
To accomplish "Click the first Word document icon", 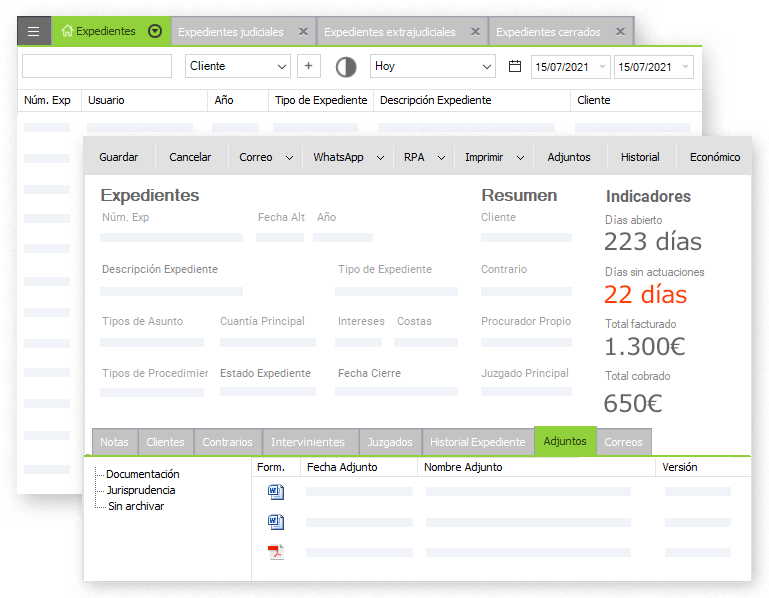I will pos(276,492).
